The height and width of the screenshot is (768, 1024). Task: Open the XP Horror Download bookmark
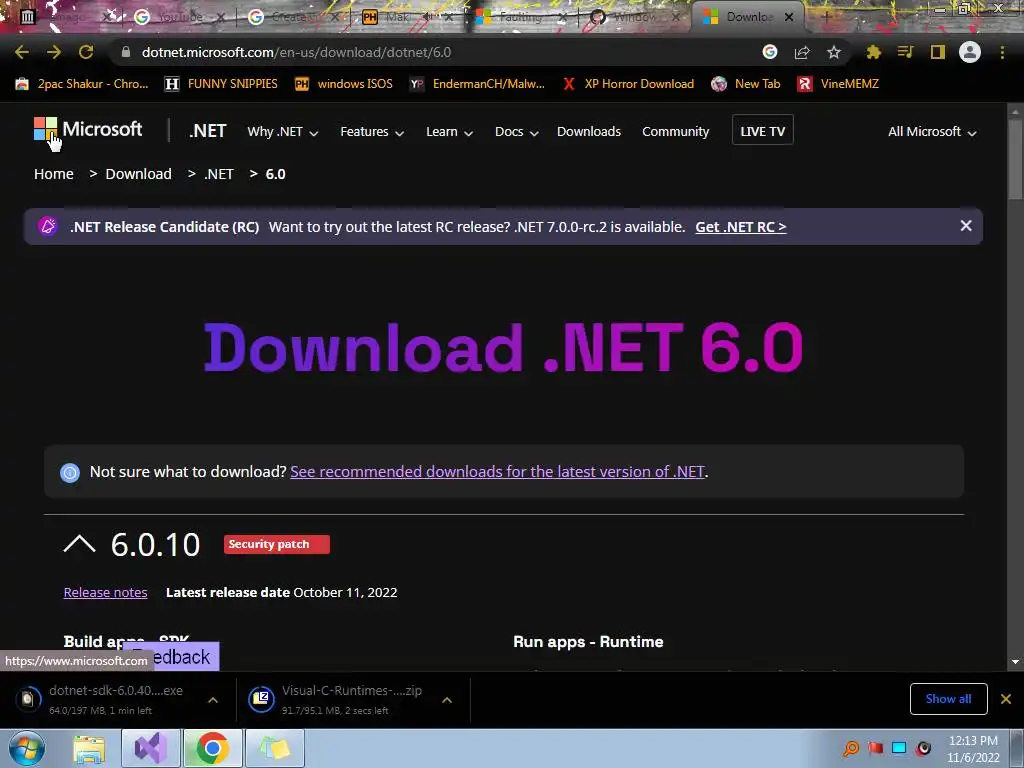[x=628, y=84]
